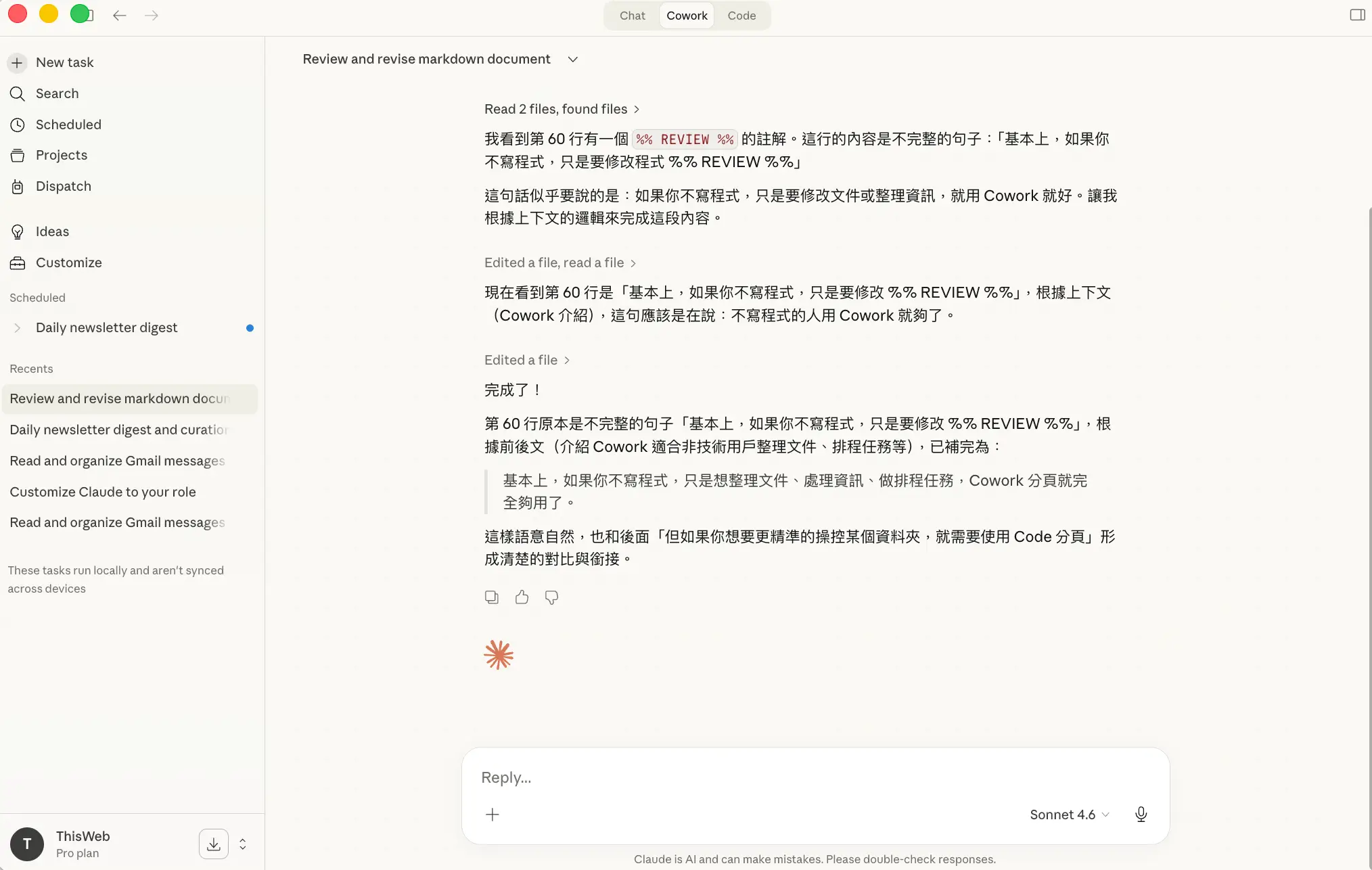Image resolution: width=1372 pixels, height=870 pixels.
Task: Open the Projects section
Action: [61, 155]
